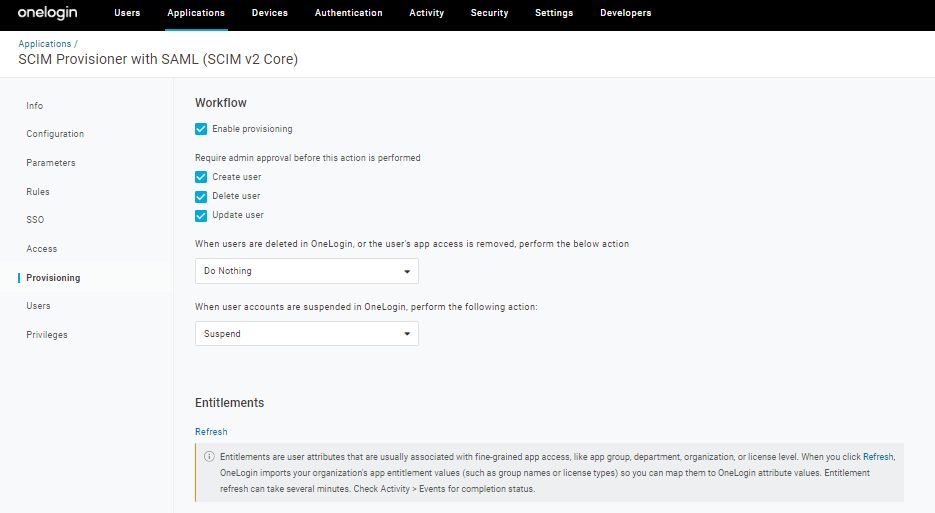Go to the SSO sidebar section
Image resolution: width=935 pixels, height=513 pixels.
pyautogui.click(x=35, y=220)
